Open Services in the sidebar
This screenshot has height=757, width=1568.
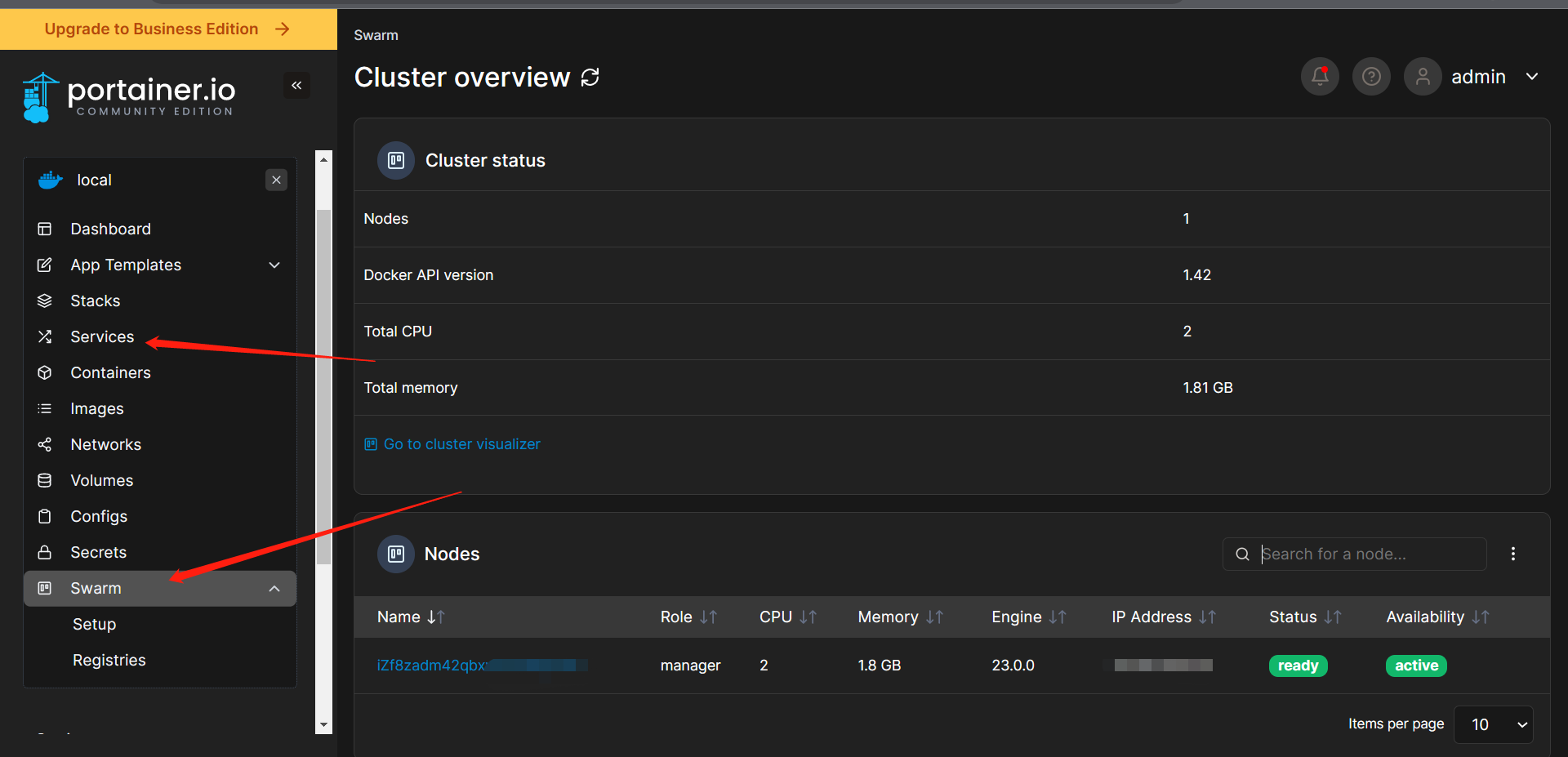tap(102, 336)
